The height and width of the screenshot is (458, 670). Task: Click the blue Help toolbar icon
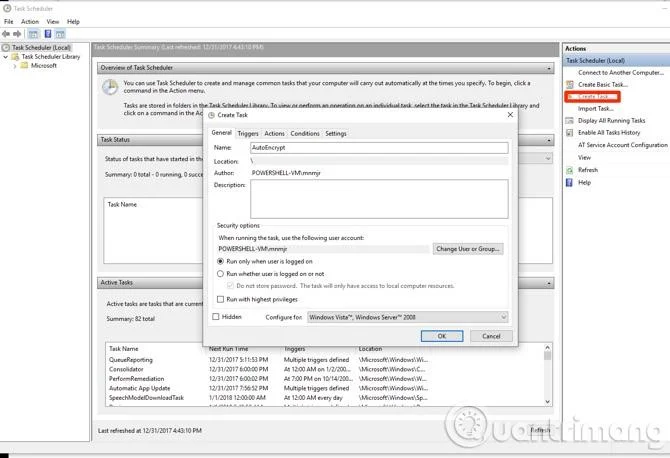click(48, 34)
